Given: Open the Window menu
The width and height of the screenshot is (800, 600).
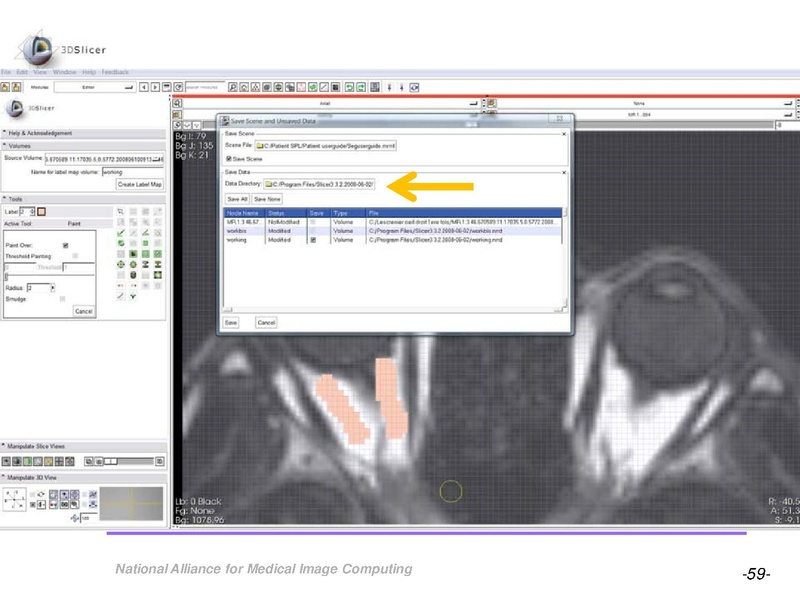Looking at the screenshot, I should click(64, 72).
